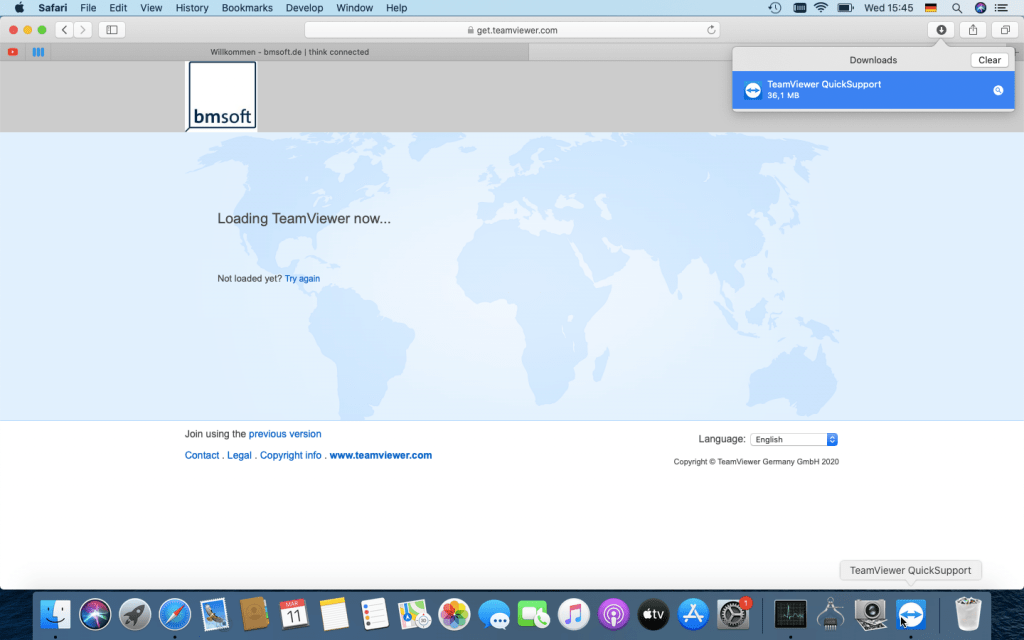Screen dimensions: 1024x640
Task: Click the Safari forward navigation arrow
Action: coord(82,29)
